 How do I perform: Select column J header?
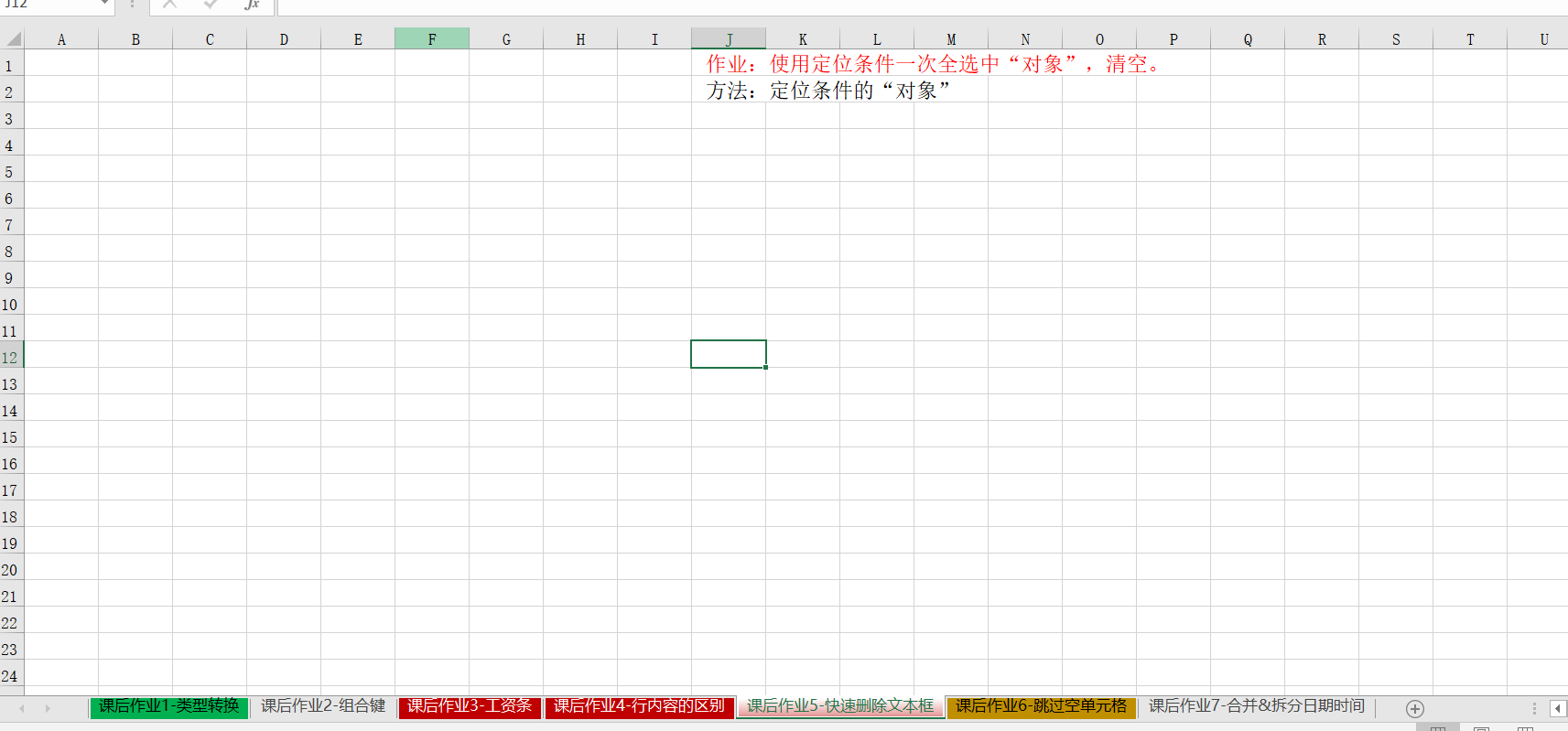click(729, 39)
